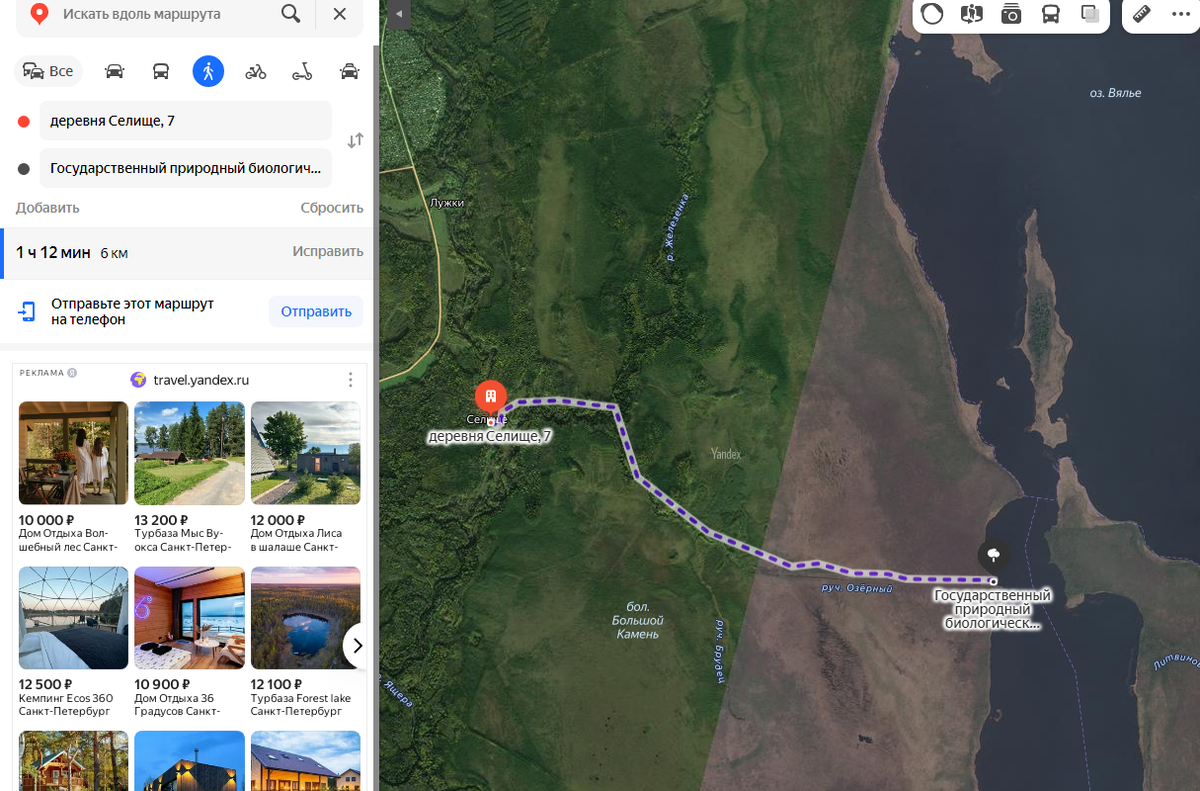Show next hotel ads with the arrow

356,646
